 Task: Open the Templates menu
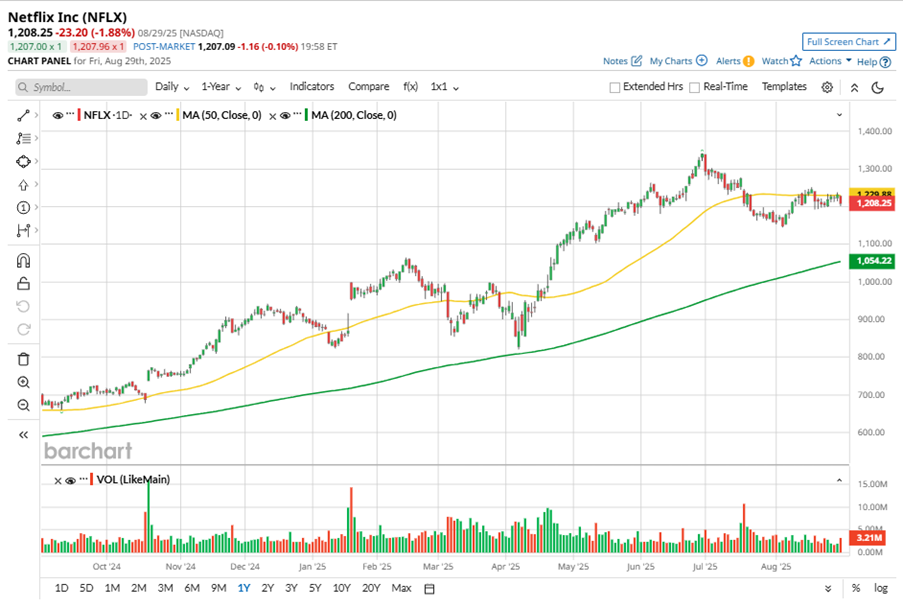[784, 86]
